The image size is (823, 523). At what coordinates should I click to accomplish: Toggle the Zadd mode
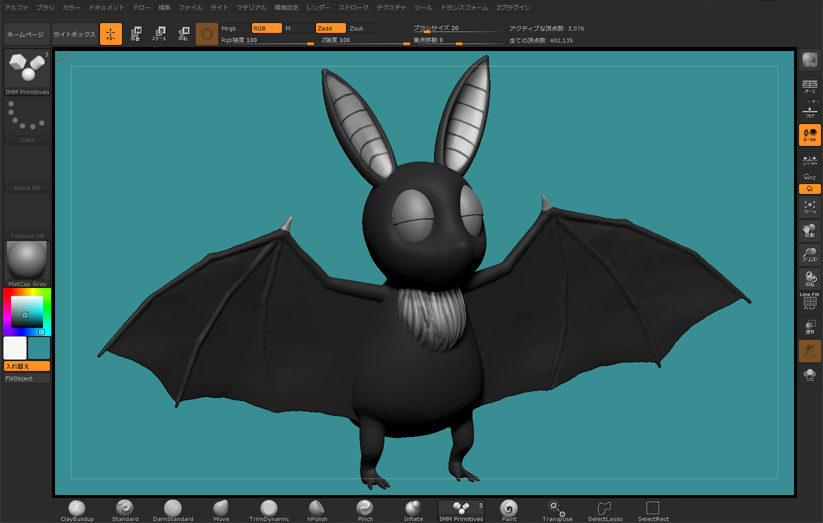[331, 28]
